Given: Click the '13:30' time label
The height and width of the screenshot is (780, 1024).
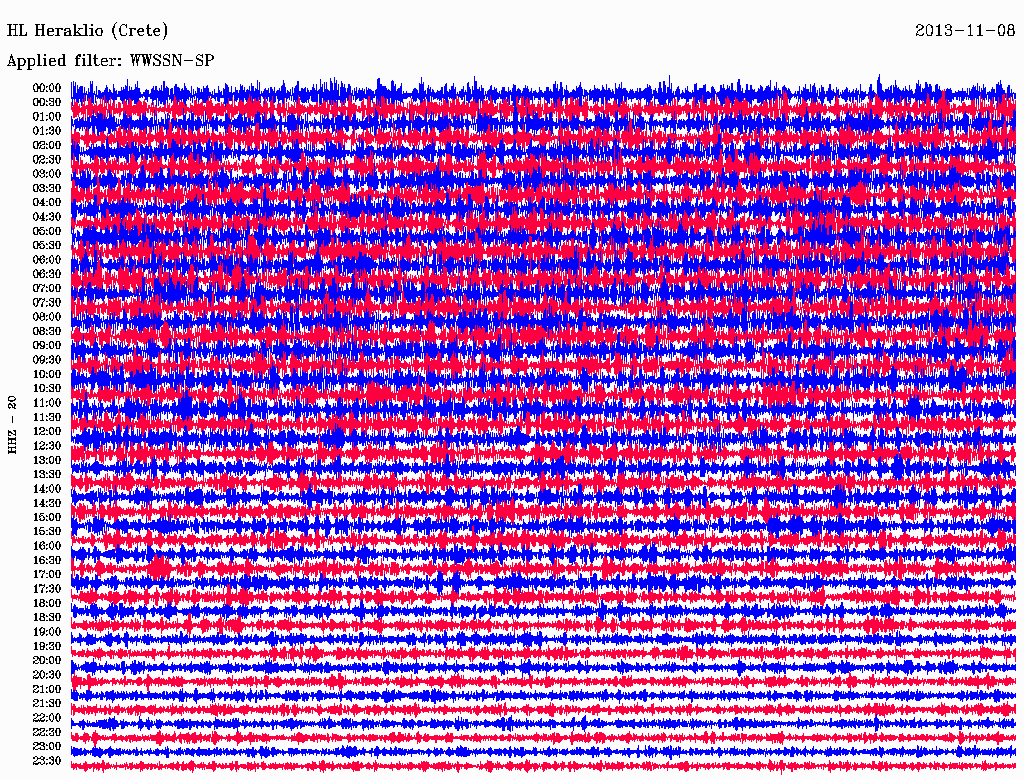Looking at the screenshot, I should pos(47,474).
